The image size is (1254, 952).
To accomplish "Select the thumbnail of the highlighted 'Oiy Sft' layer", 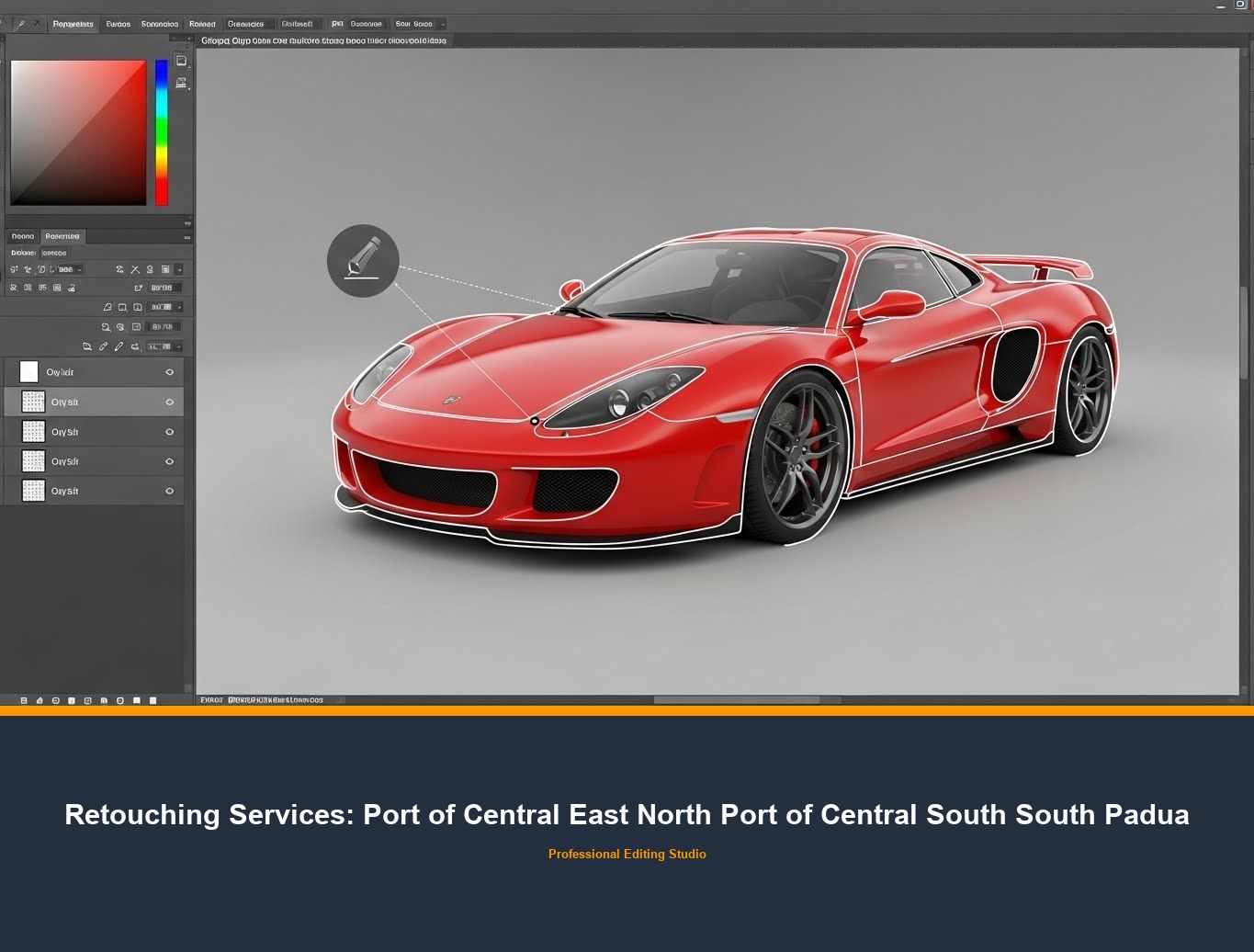I will click(x=33, y=402).
